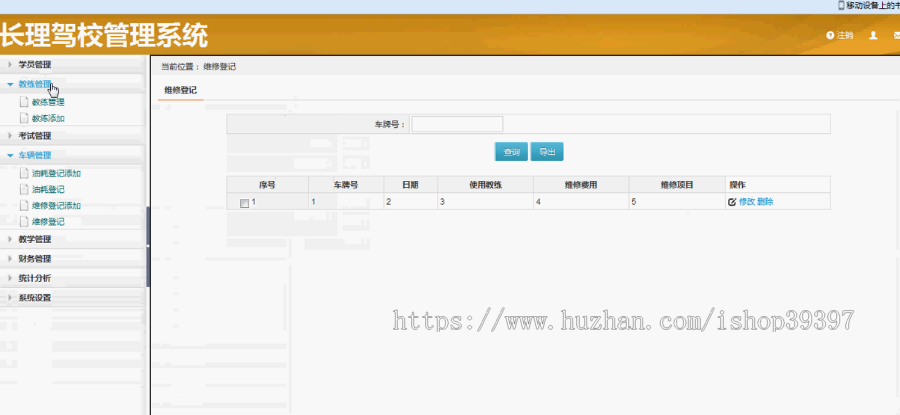Click the 导出 export button
This screenshot has height=415, width=900.
pos(547,152)
